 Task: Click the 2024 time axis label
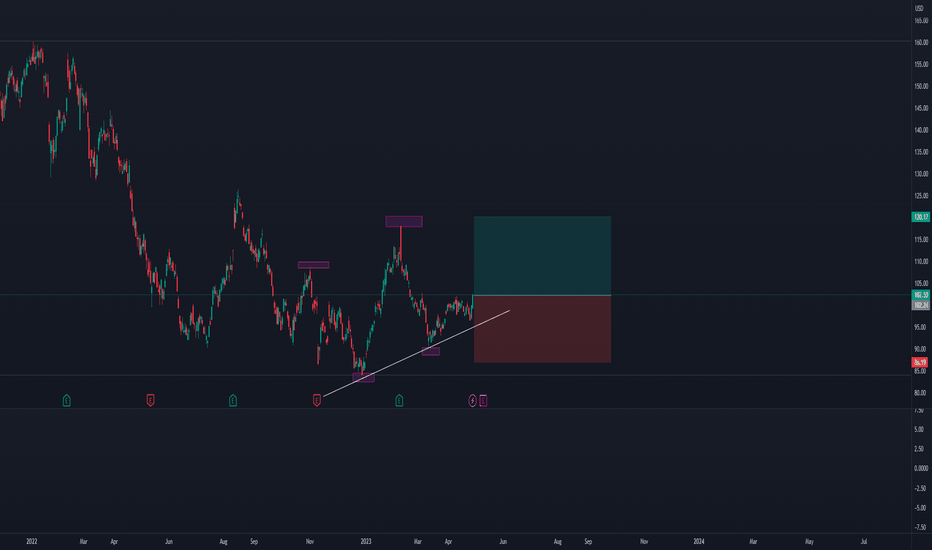coord(699,542)
